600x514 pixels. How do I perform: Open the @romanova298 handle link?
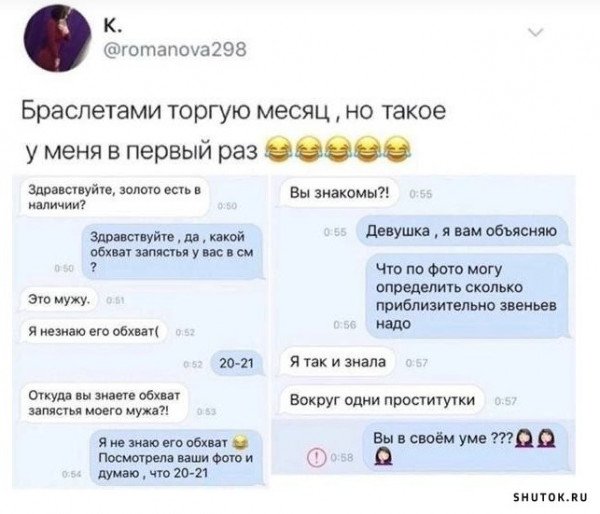[x=175, y=50]
